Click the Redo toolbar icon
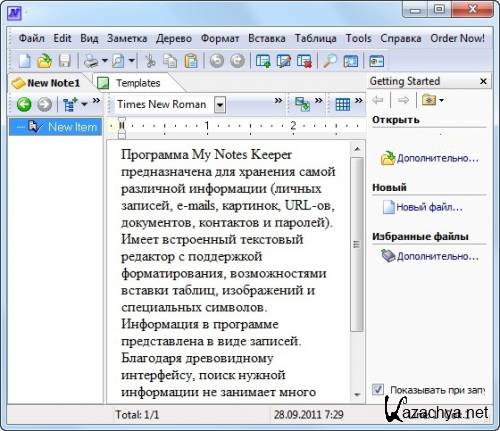500x431 pixels. (x=238, y=61)
